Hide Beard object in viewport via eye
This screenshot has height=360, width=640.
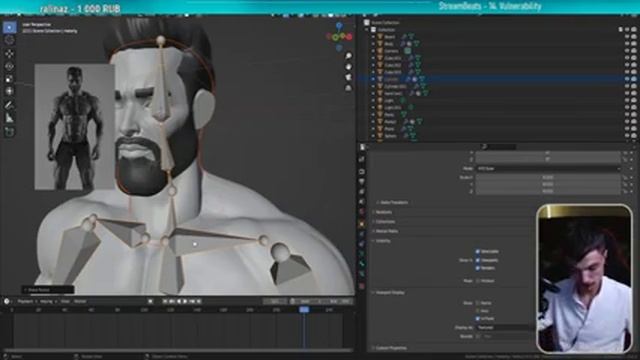point(627,37)
